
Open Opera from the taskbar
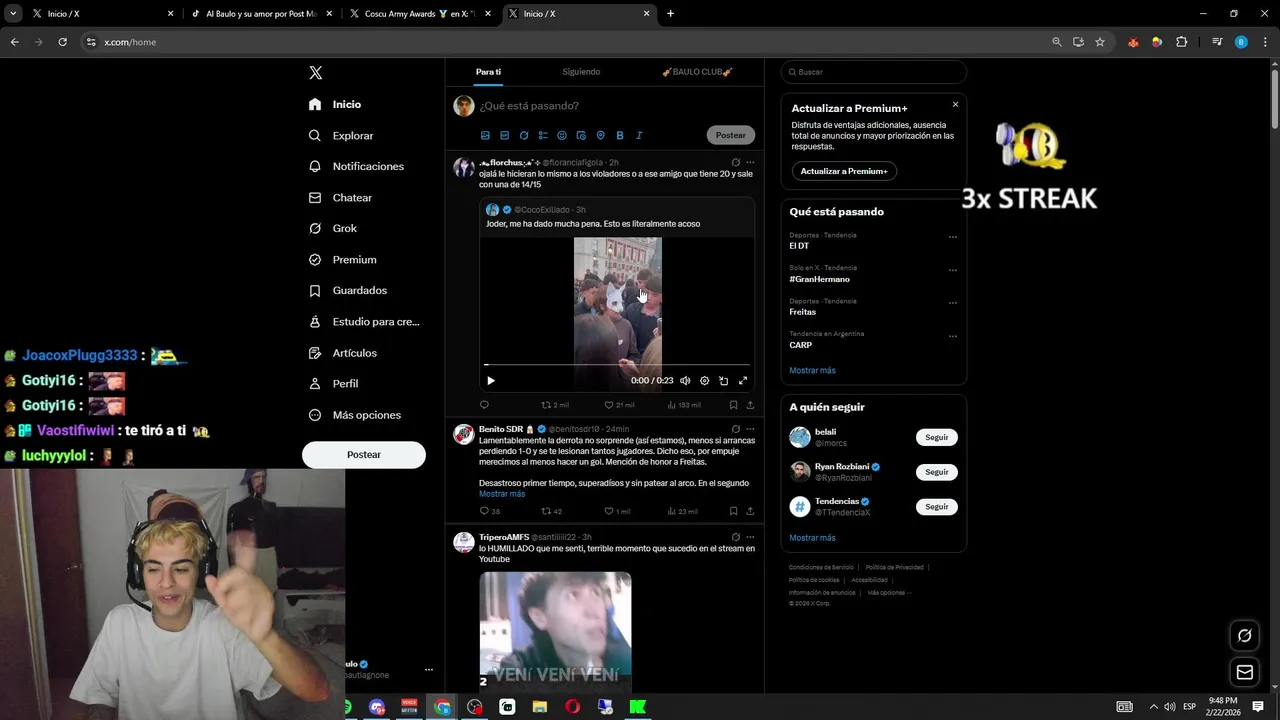pyautogui.click(x=572, y=707)
